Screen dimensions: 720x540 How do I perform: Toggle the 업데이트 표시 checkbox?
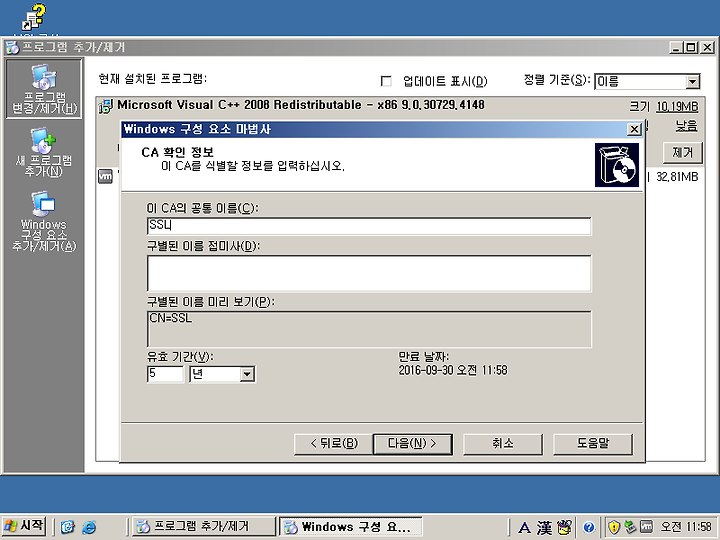point(386,81)
